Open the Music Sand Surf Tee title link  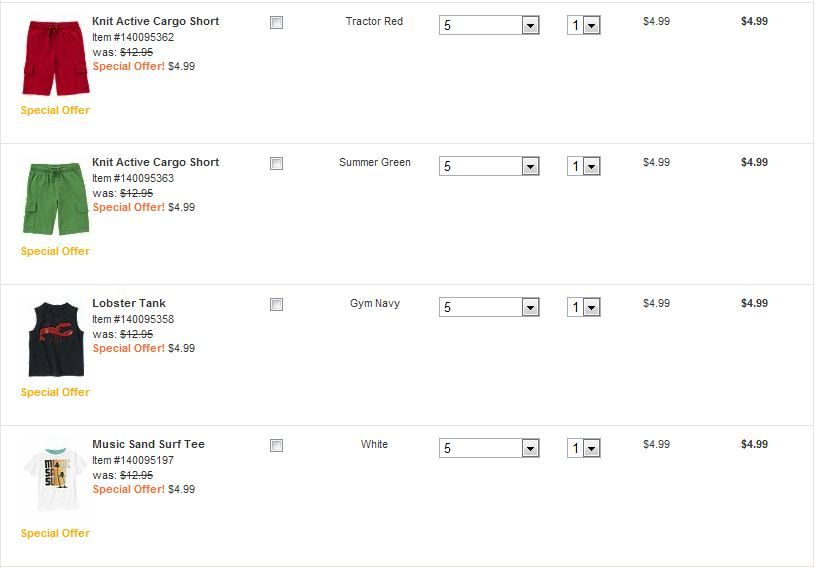[148, 444]
